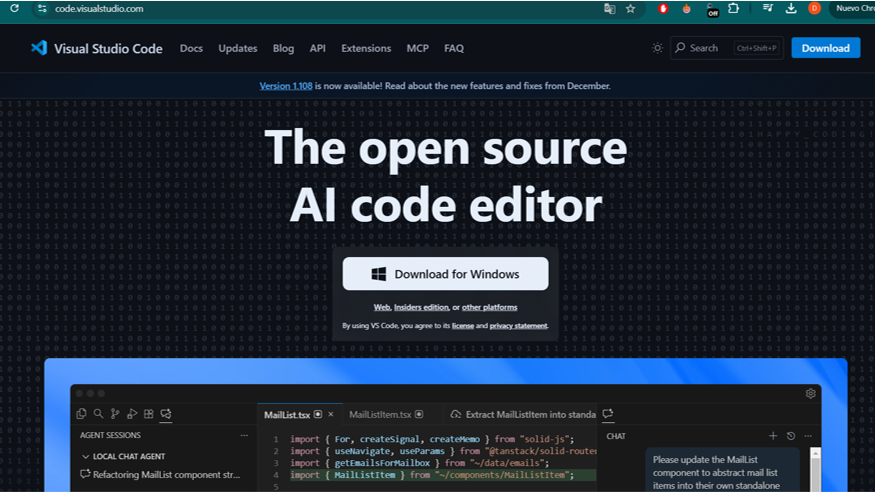875x492 pixels.
Task: Open the Extensions nav link
Action: [x=366, y=49]
